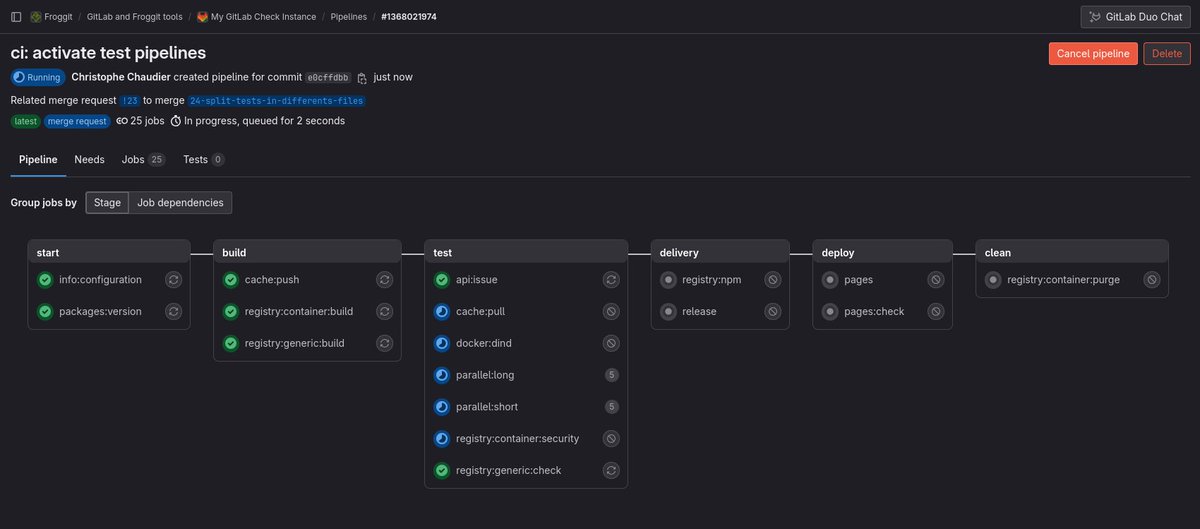Cancel the registry:npm job

tap(772, 280)
